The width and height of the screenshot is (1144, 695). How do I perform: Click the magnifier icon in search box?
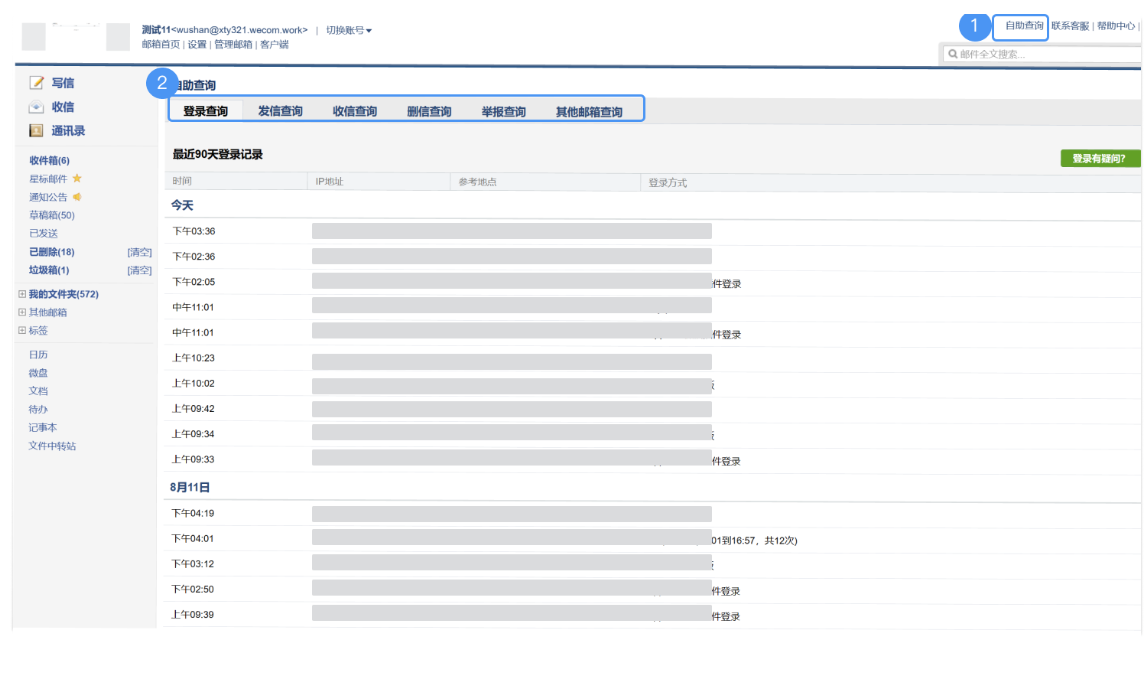point(953,54)
